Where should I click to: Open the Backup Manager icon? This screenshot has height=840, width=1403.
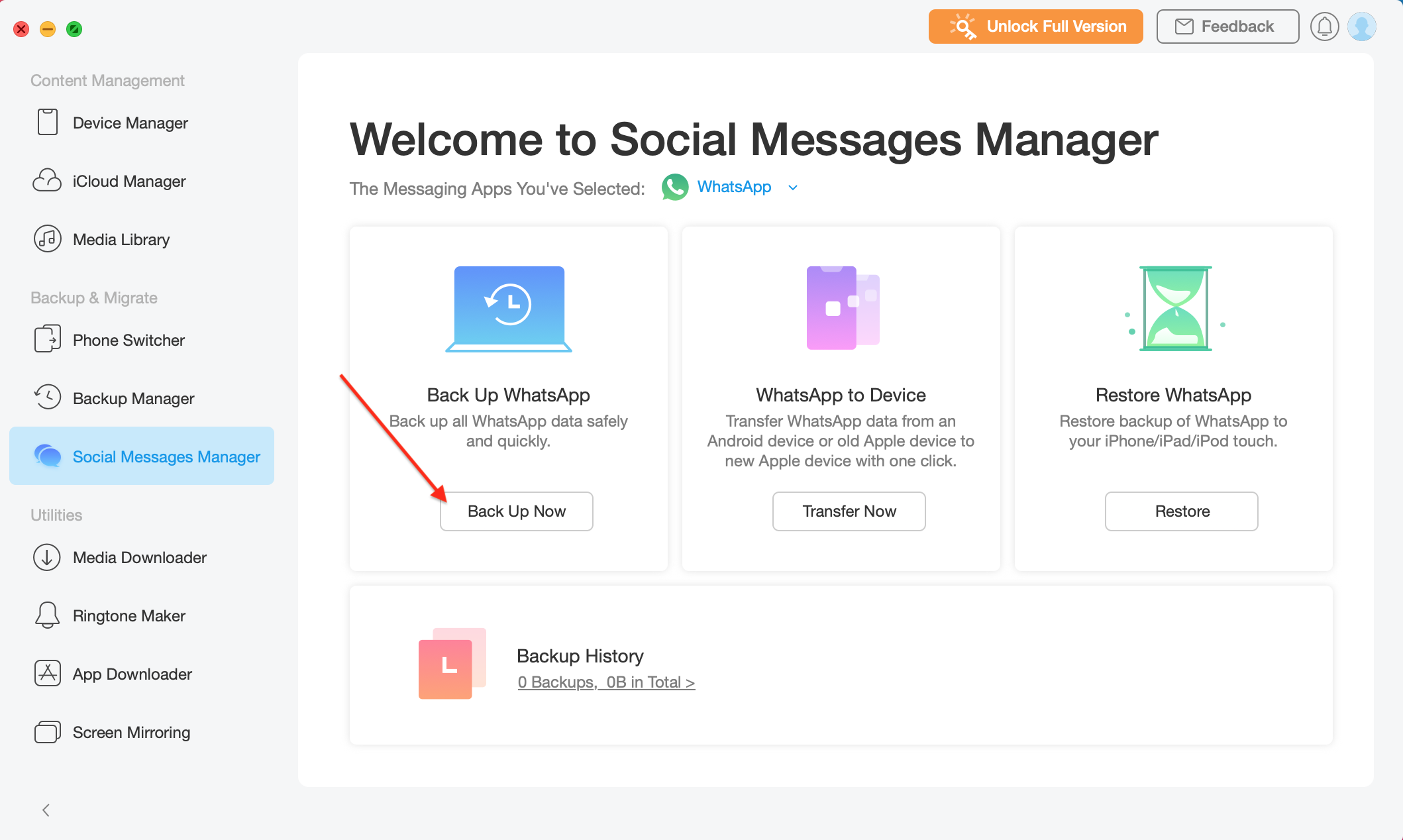[x=47, y=397]
